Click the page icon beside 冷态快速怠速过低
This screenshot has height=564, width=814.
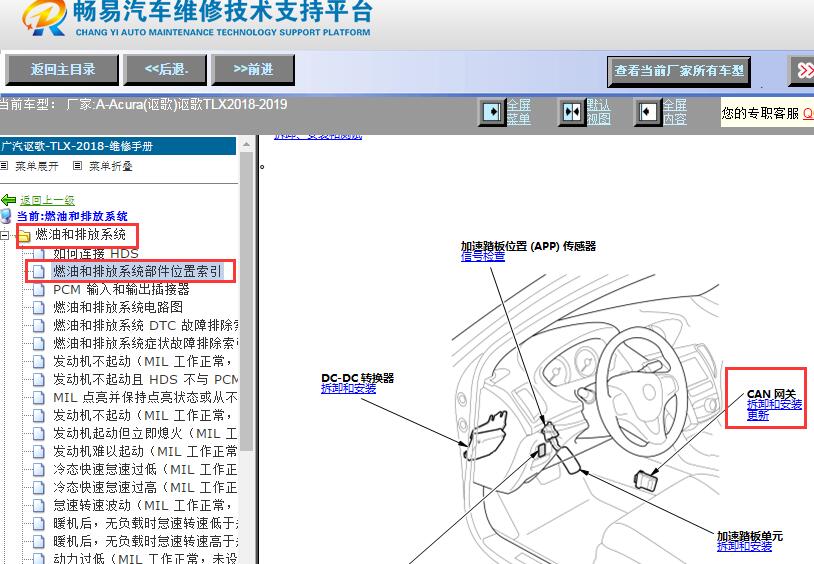[39, 471]
